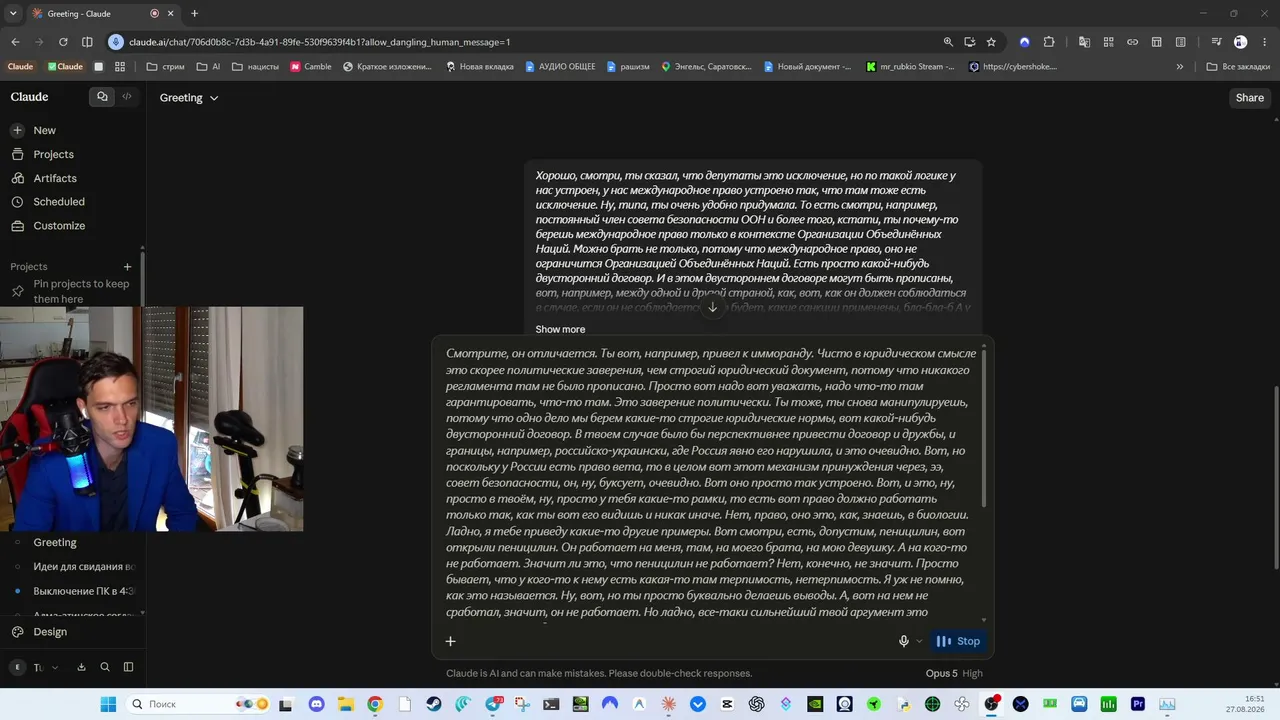The height and width of the screenshot is (720, 1280).
Task: Open 'Все закладки' folder
Action: pos(1238,67)
